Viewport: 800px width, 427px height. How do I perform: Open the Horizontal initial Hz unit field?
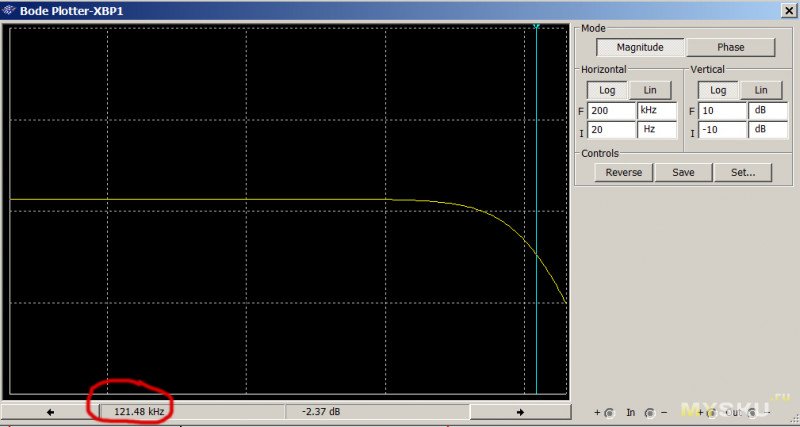(x=656, y=130)
